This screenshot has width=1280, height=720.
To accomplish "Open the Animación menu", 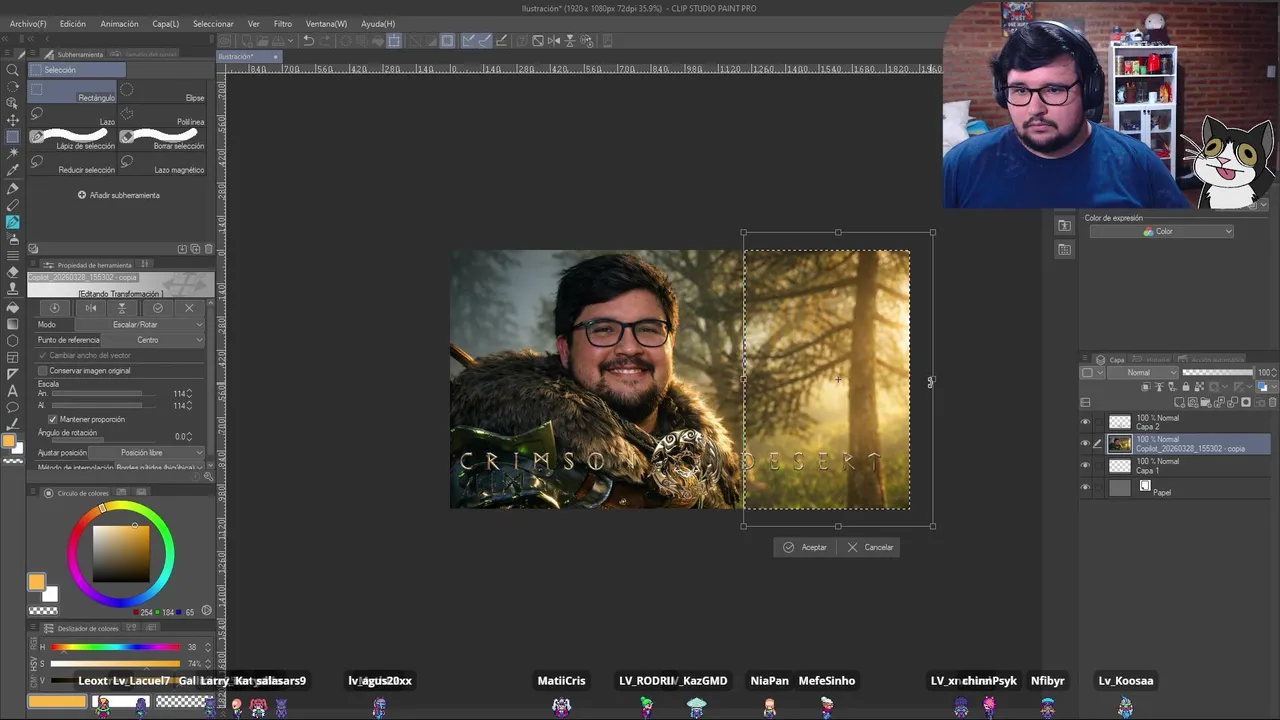I will (x=119, y=24).
